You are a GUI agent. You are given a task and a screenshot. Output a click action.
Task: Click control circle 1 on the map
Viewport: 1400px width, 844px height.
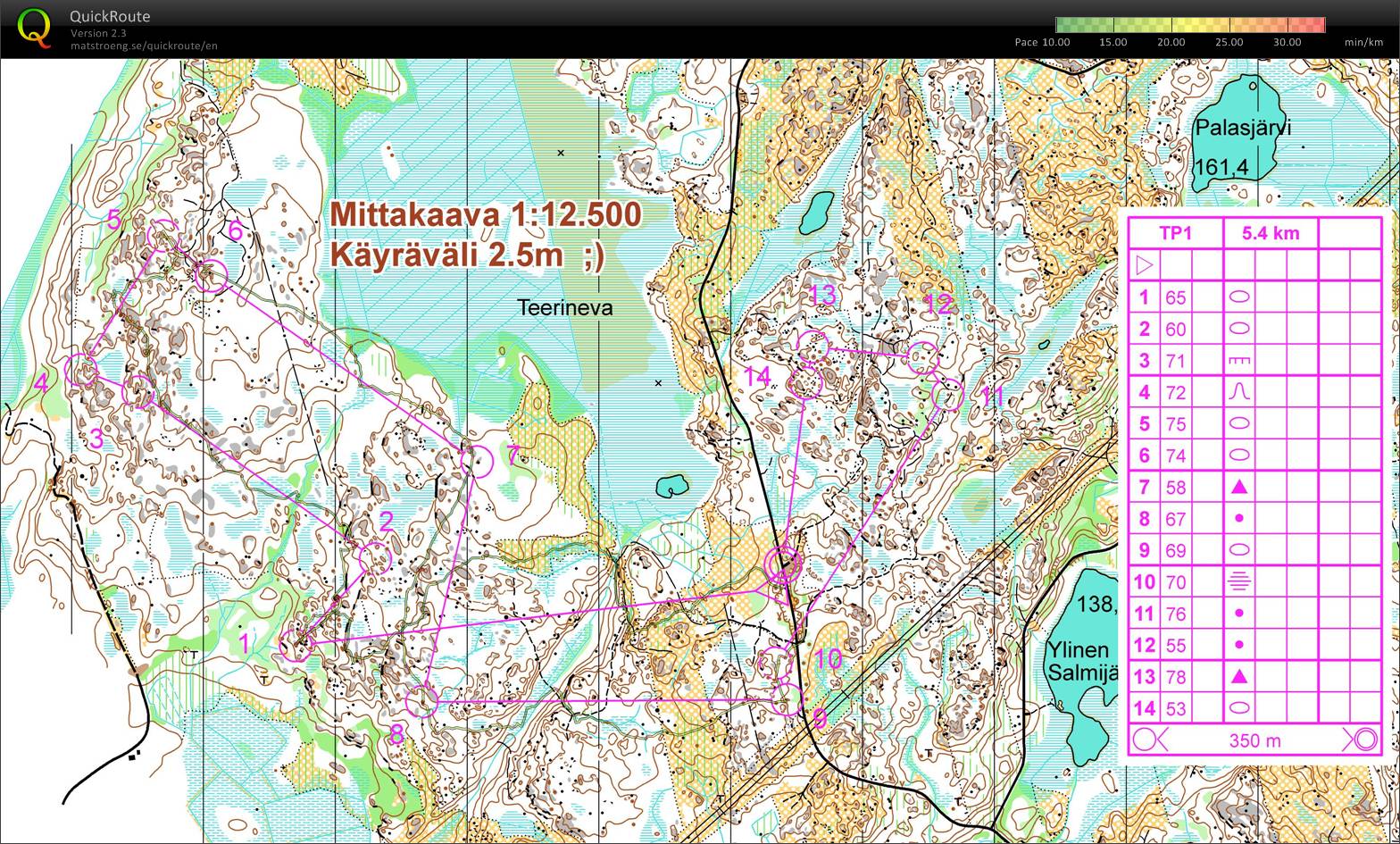pyautogui.click(x=296, y=646)
